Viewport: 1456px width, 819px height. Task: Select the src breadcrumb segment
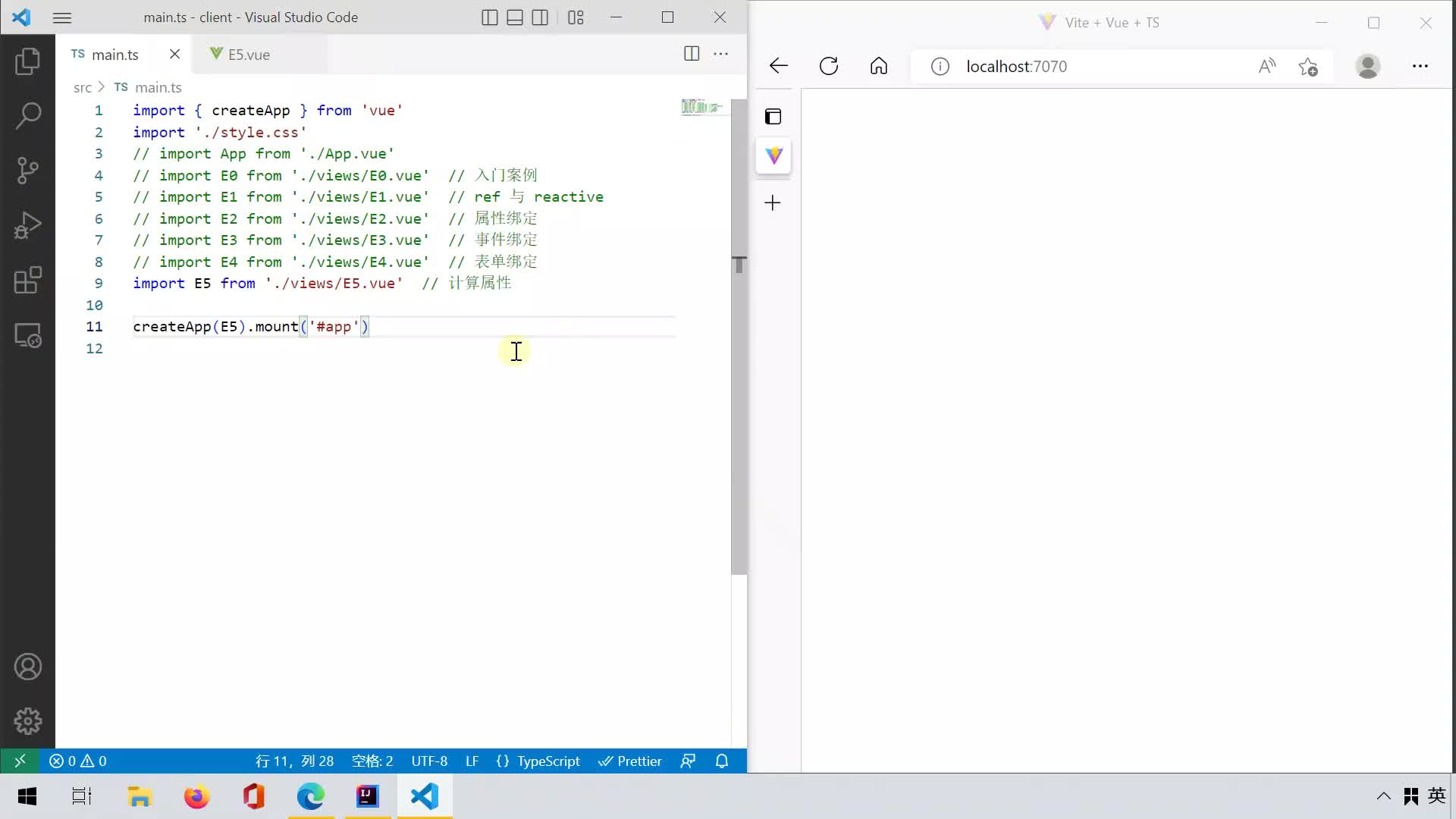coord(82,88)
